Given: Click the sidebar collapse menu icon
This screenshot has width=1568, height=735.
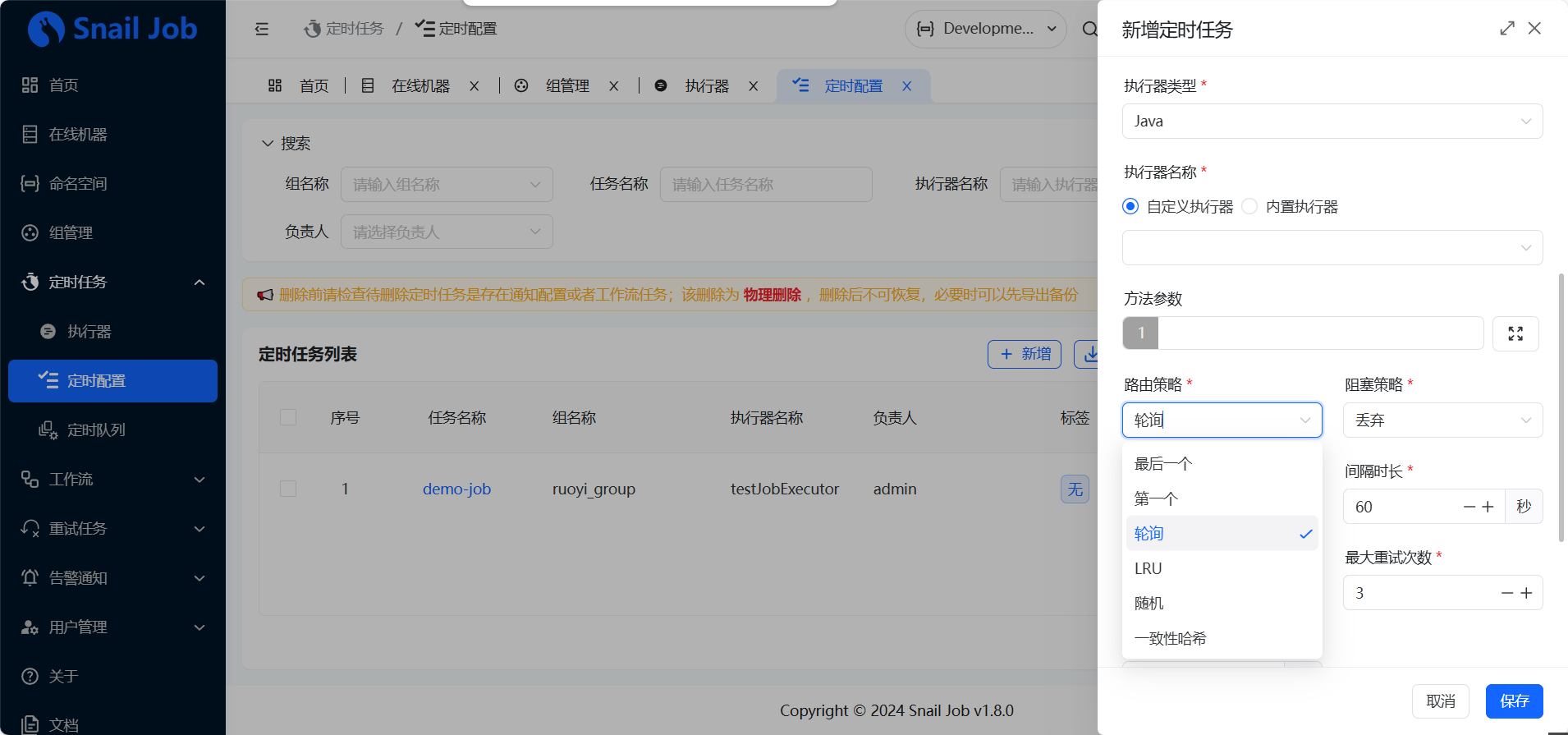Looking at the screenshot, I should tap(262, 30).
